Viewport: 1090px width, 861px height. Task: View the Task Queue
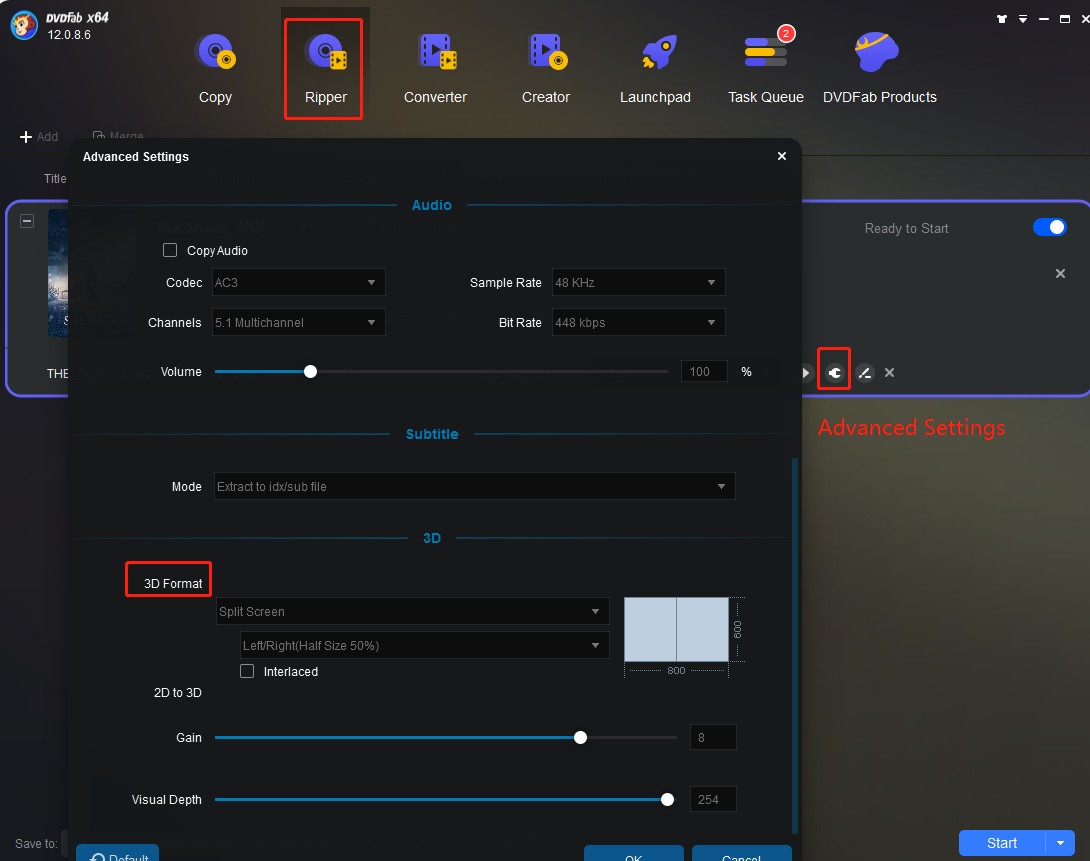click(765, 64)
